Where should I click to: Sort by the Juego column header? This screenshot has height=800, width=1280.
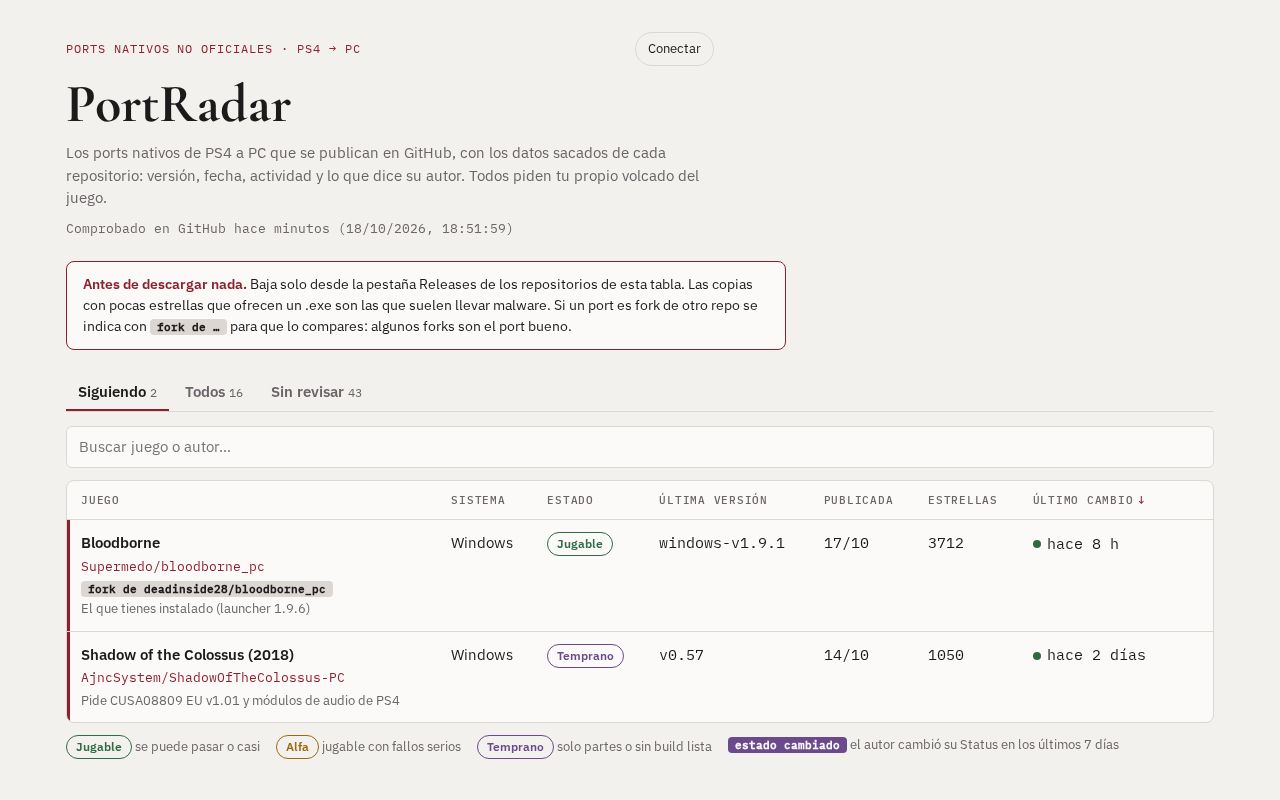100,500
